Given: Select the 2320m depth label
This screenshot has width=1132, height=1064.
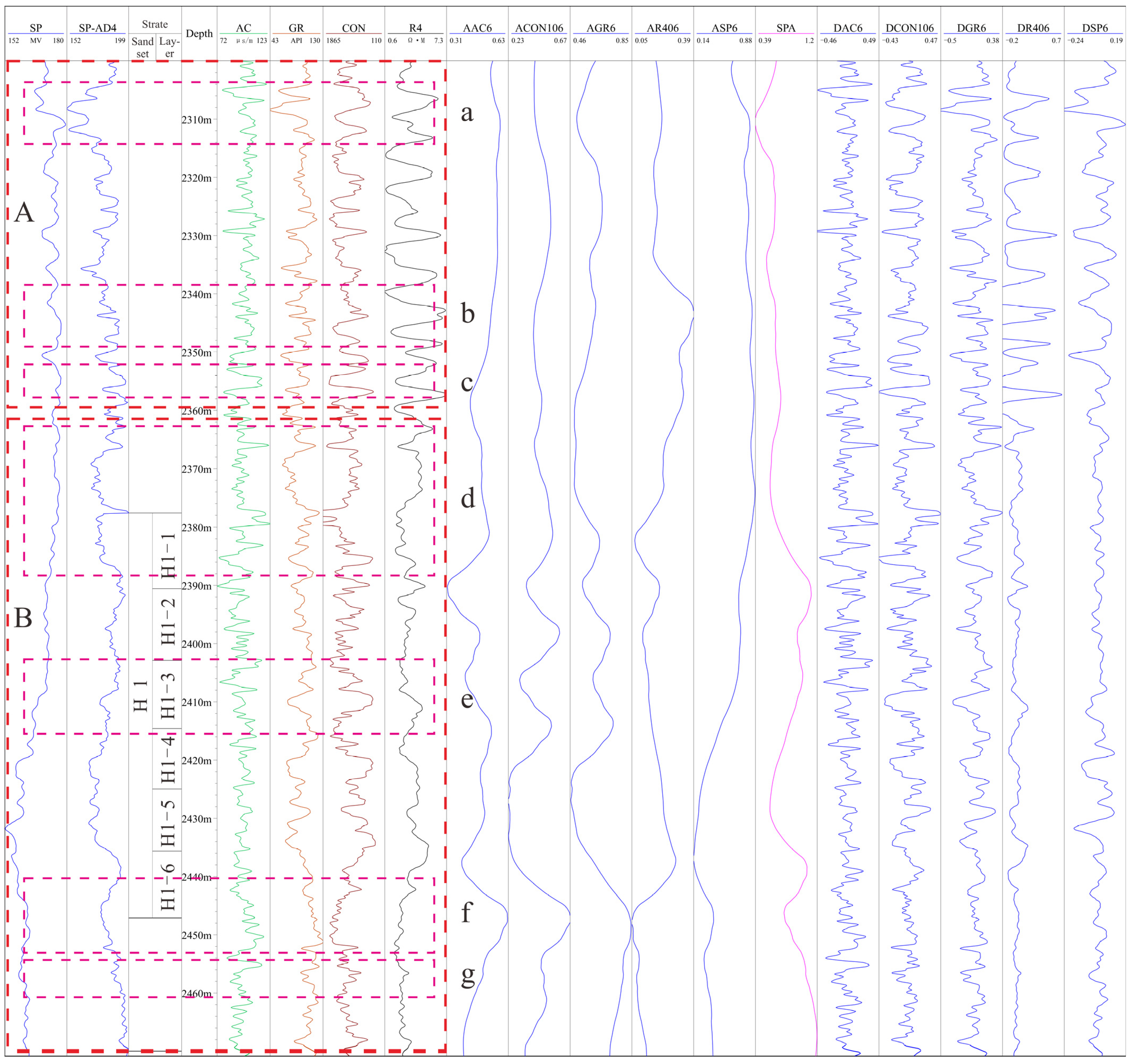Looking at the screenshot, I should pos(196,178).
